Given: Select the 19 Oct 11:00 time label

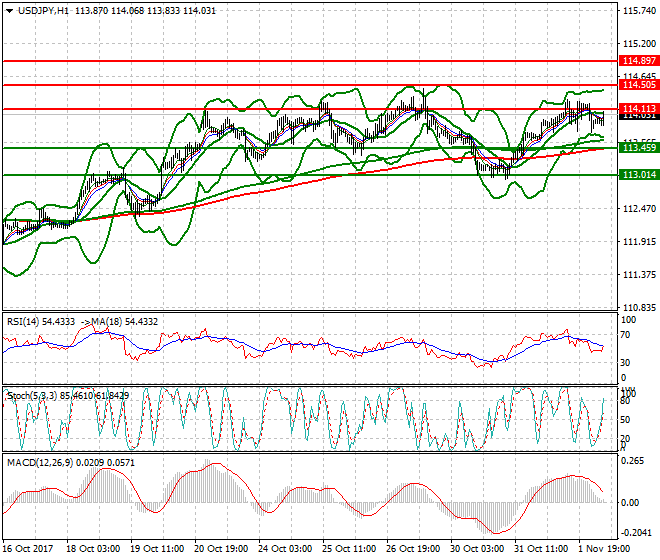Looking at the screenshot, I should point(157,549).
